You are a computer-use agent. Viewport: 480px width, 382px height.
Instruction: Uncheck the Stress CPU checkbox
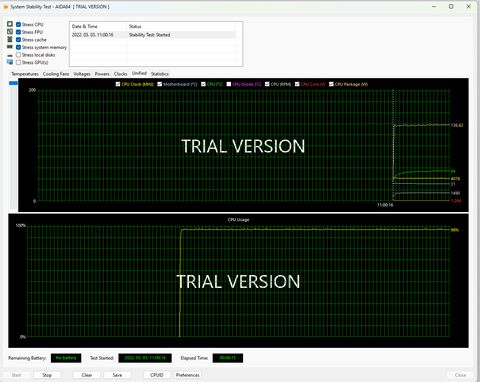(18, 24)
